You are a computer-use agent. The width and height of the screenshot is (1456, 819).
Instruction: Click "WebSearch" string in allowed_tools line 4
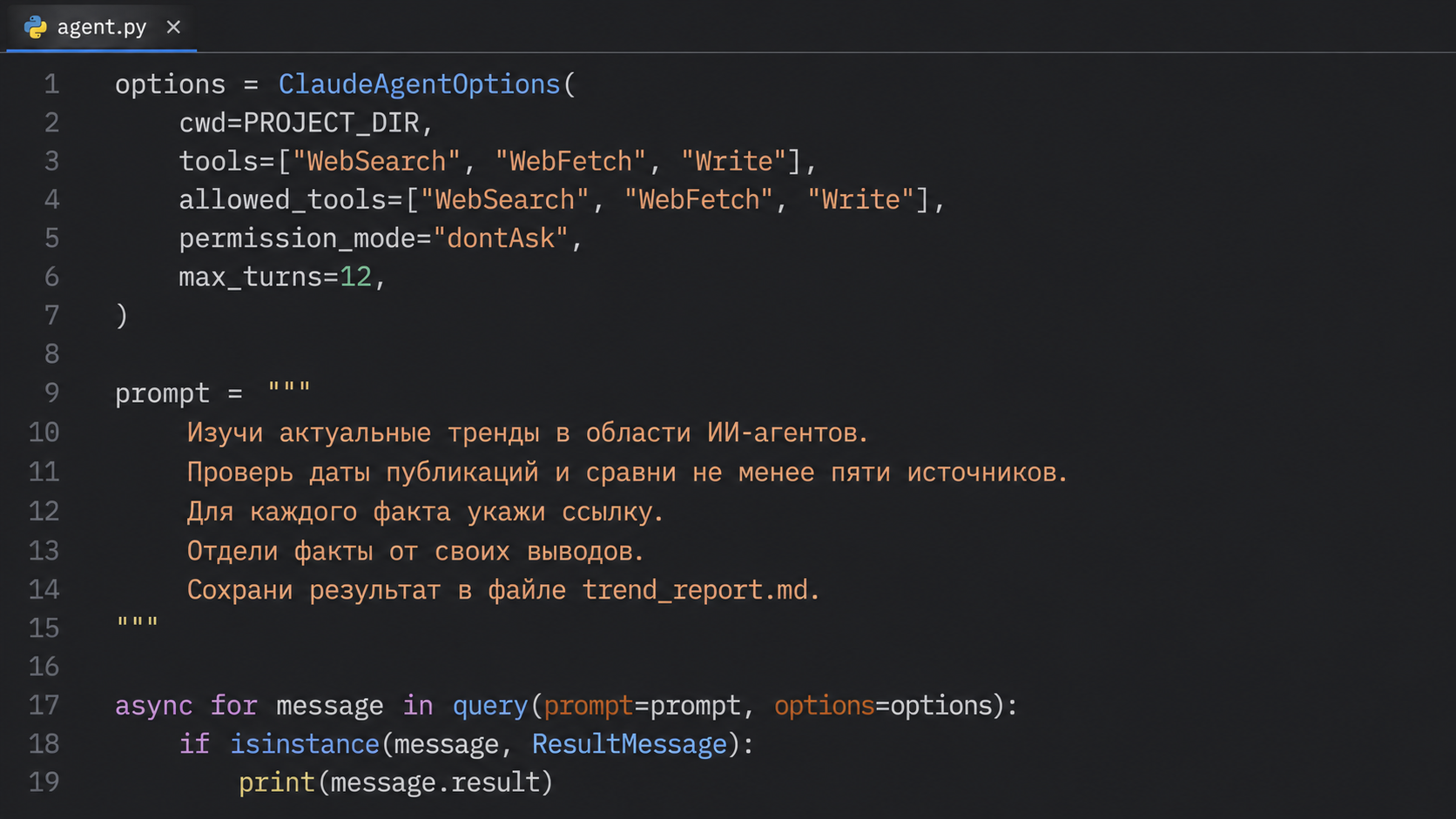[505, 200]
